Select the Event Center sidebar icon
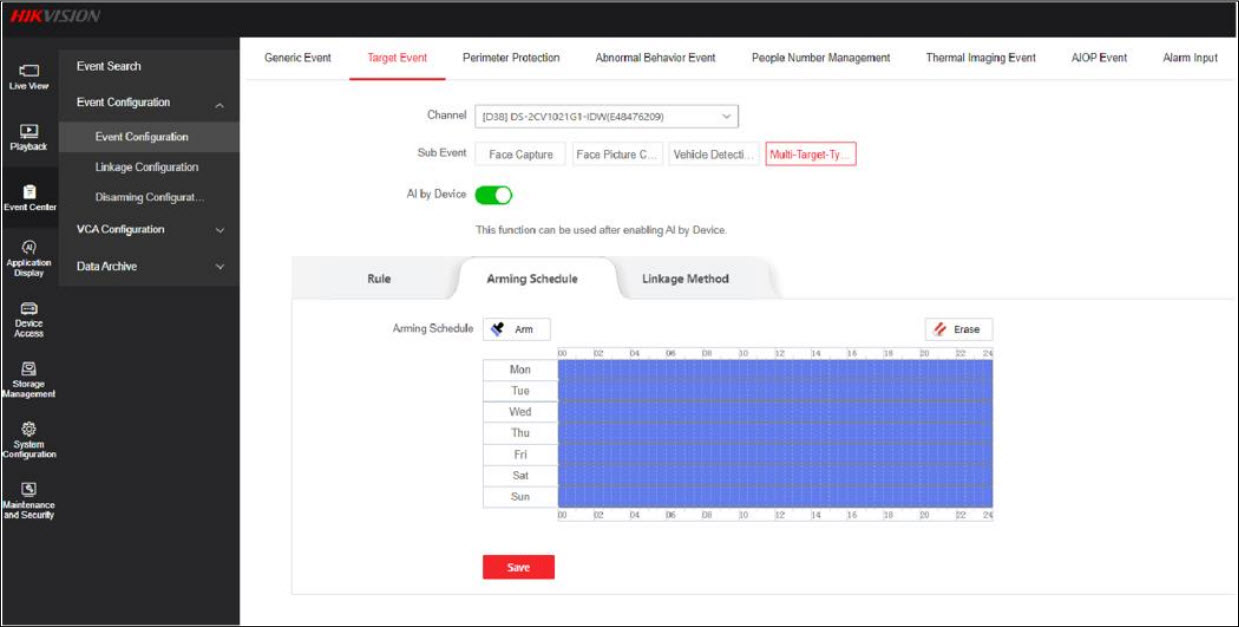1239x627 pixels. (29, 196)
